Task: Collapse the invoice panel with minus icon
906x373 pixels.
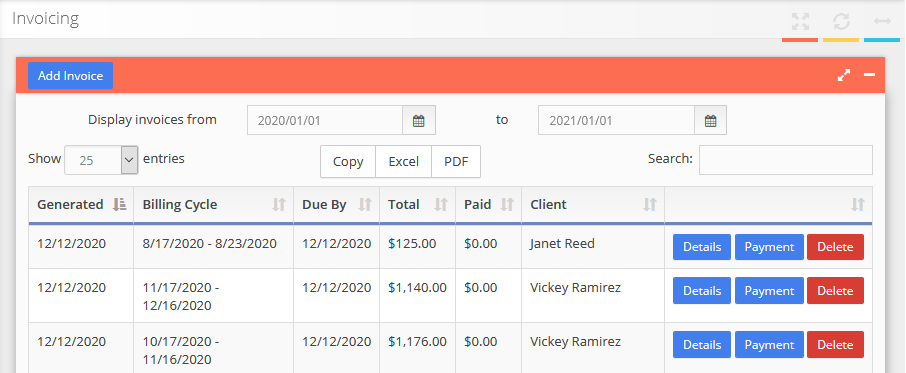Action: 869,75
